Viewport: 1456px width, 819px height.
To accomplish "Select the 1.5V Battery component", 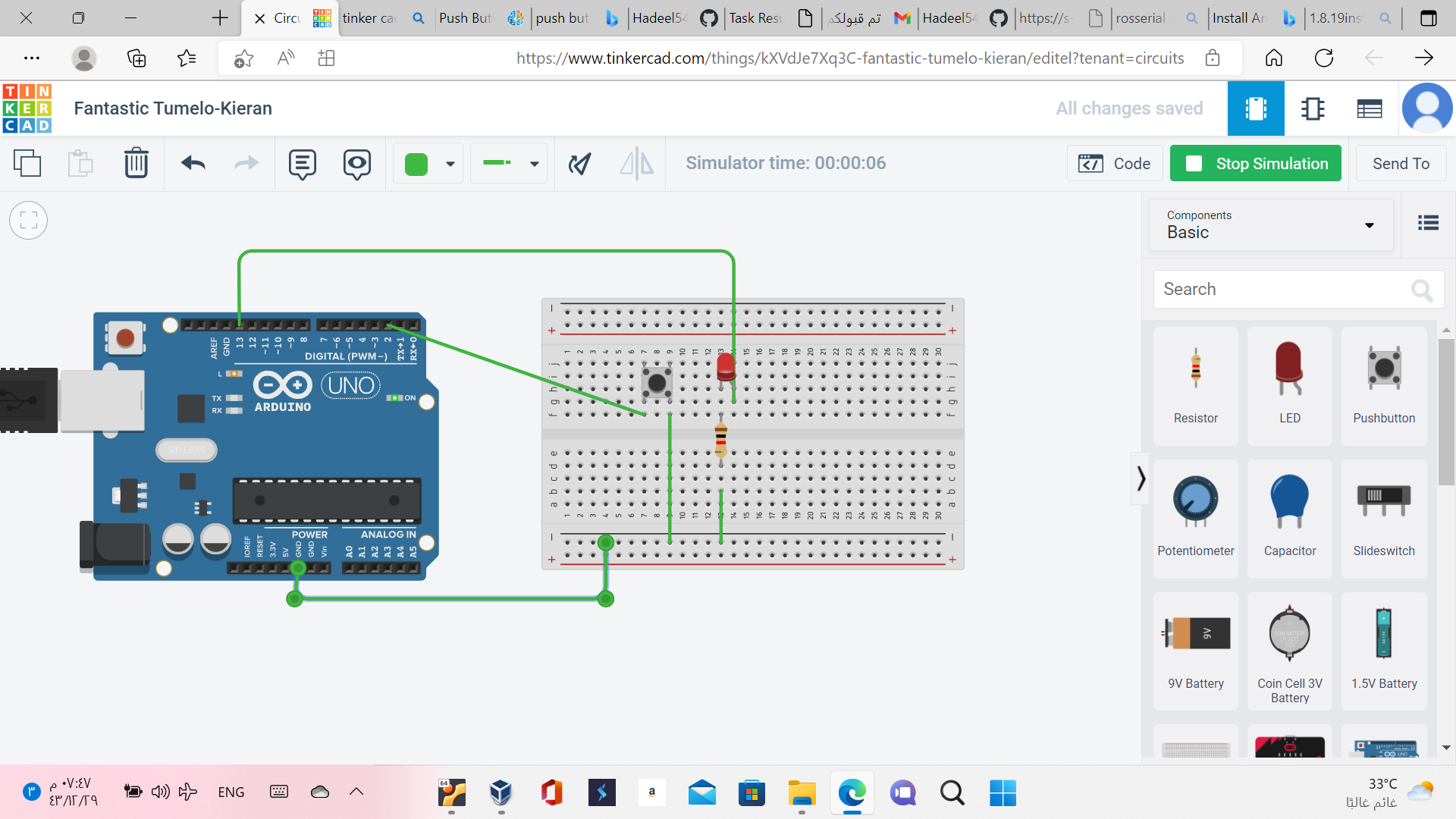I will 1384,651.
